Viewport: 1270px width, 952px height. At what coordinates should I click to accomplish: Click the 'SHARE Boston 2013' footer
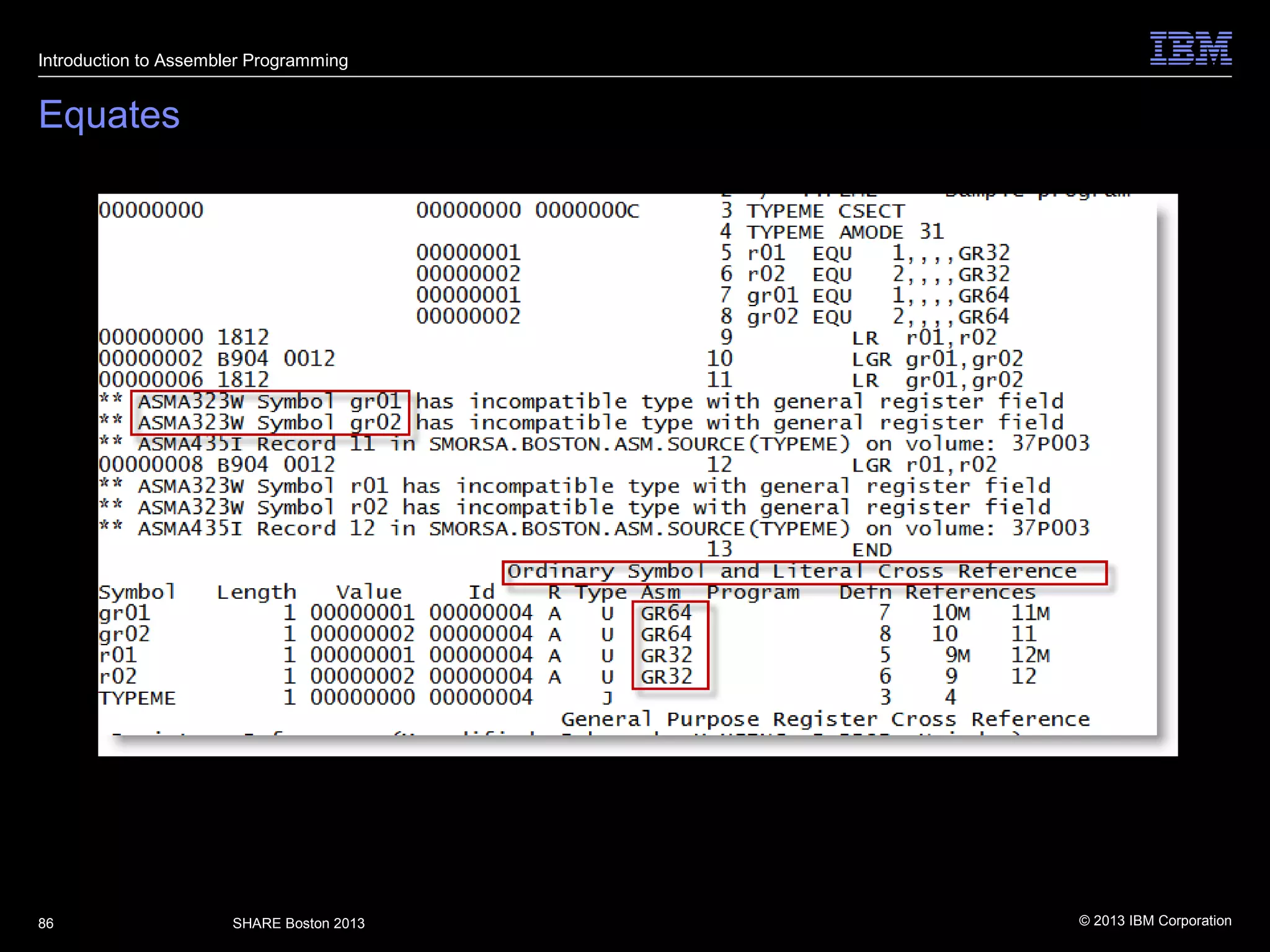[298, 923]
